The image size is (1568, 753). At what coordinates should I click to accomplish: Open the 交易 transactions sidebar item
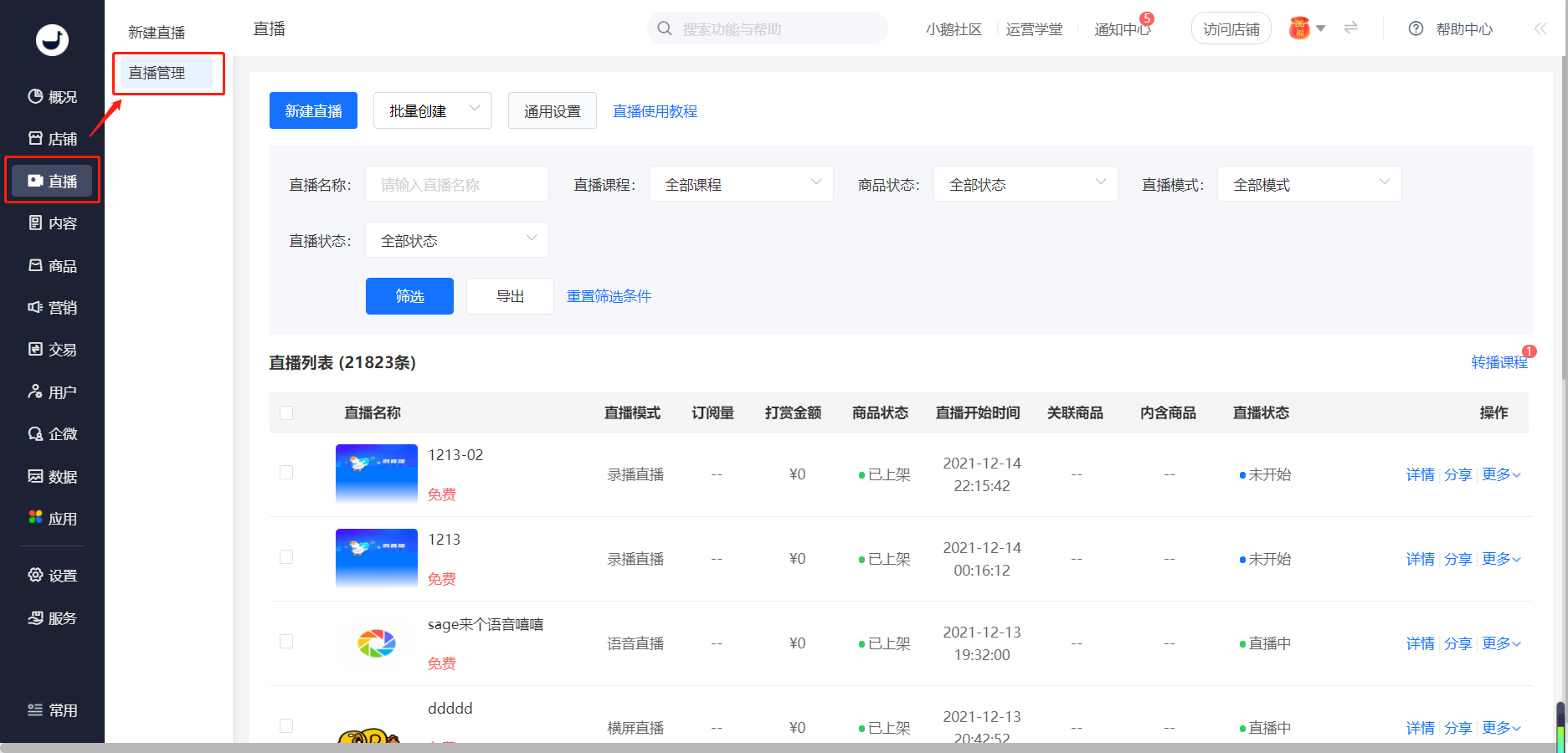(x=52, y=350)
